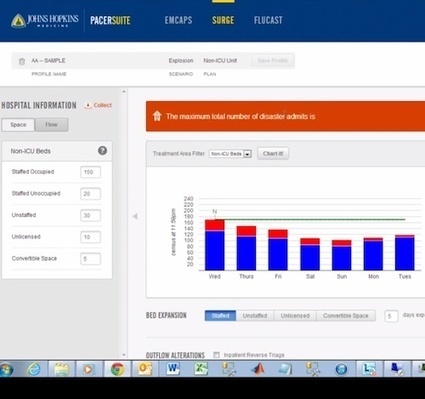
Task: Click the Collect link
Action: pyautogui.click(x=103, y=105)
